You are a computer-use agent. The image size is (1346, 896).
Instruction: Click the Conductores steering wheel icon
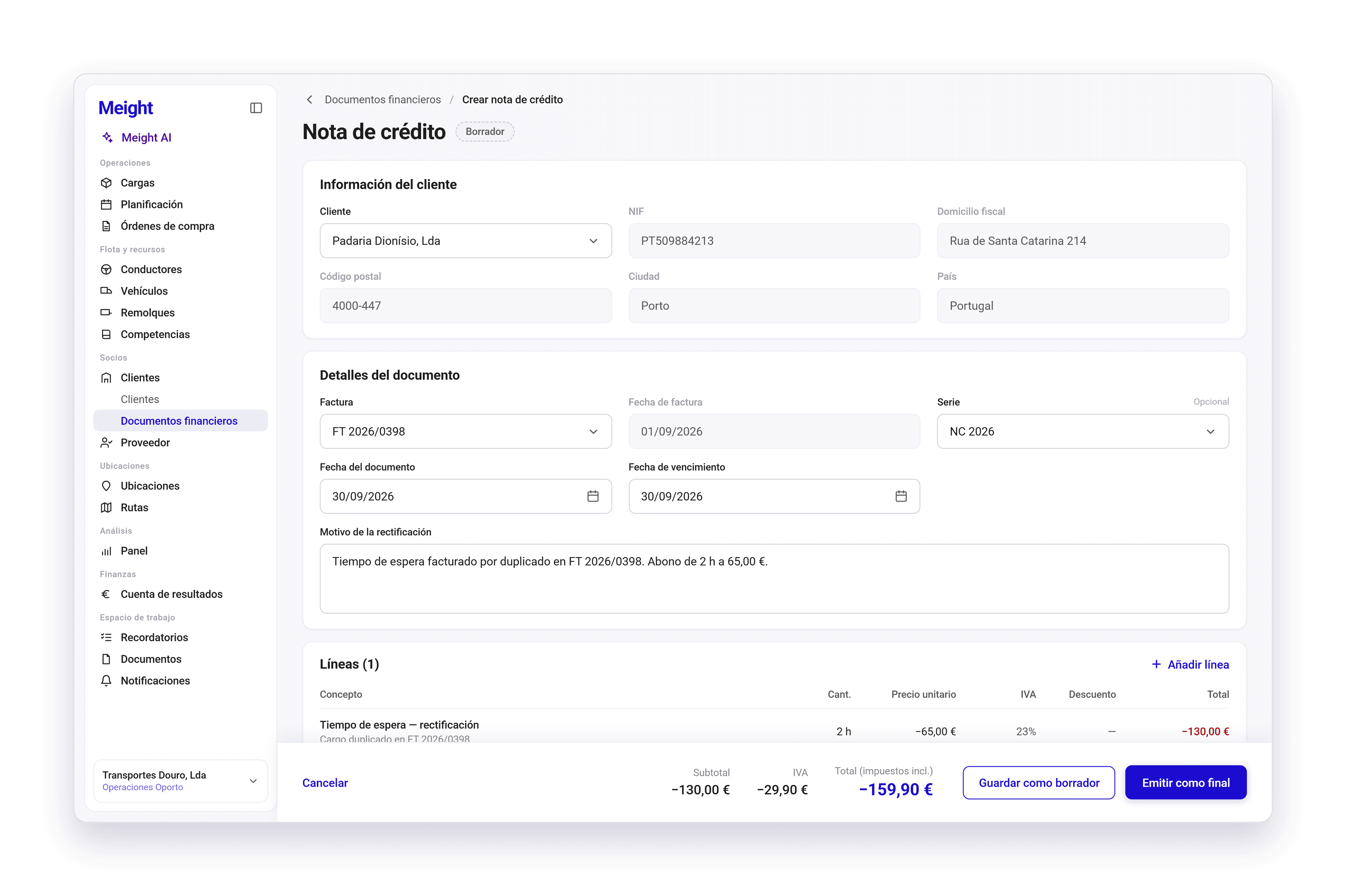click(x=106, y=269)
